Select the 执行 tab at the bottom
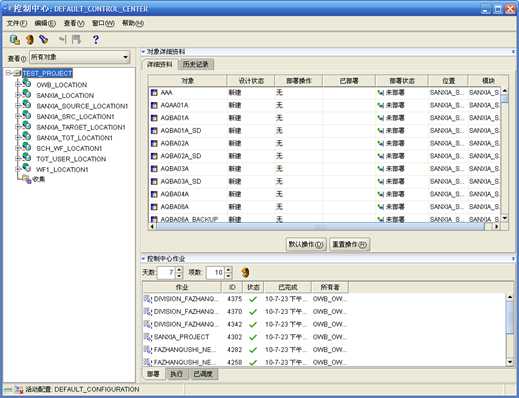 tap(177, 374)
